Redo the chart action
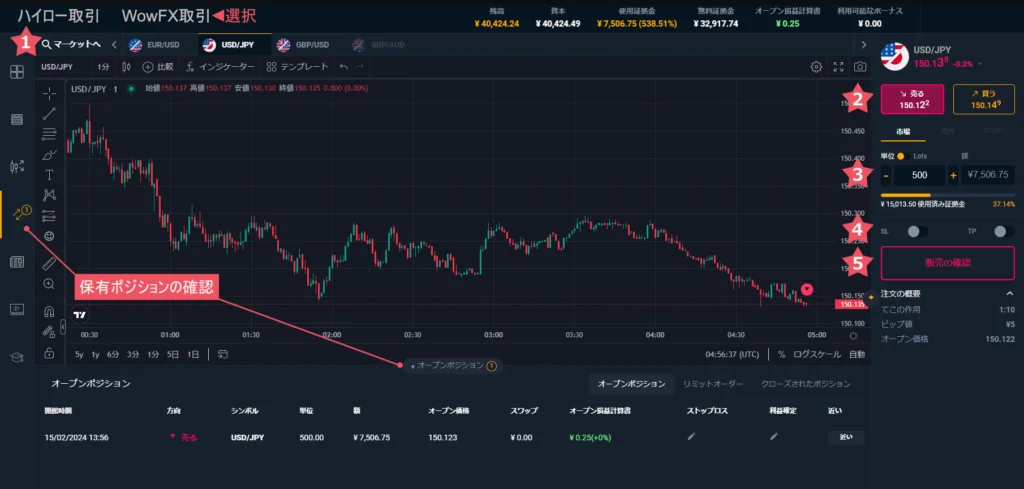 359,67
